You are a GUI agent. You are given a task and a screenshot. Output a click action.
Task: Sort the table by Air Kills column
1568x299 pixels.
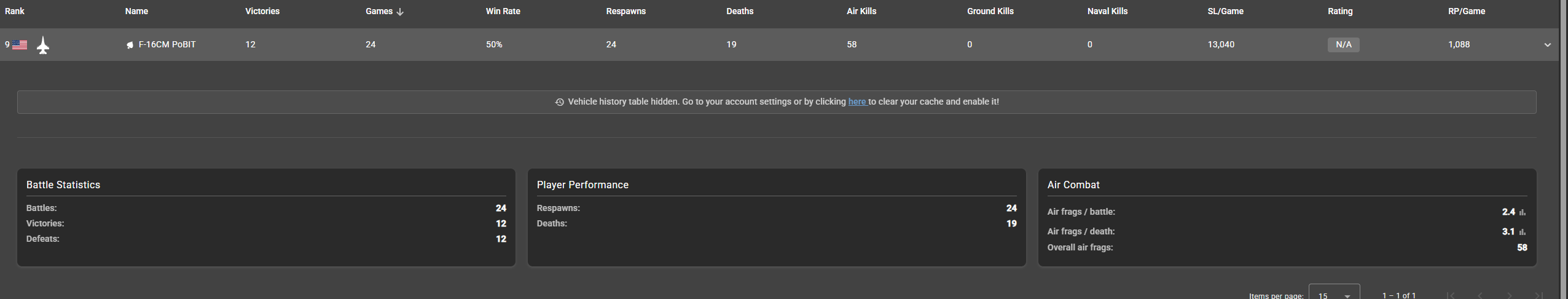point(861,11)
